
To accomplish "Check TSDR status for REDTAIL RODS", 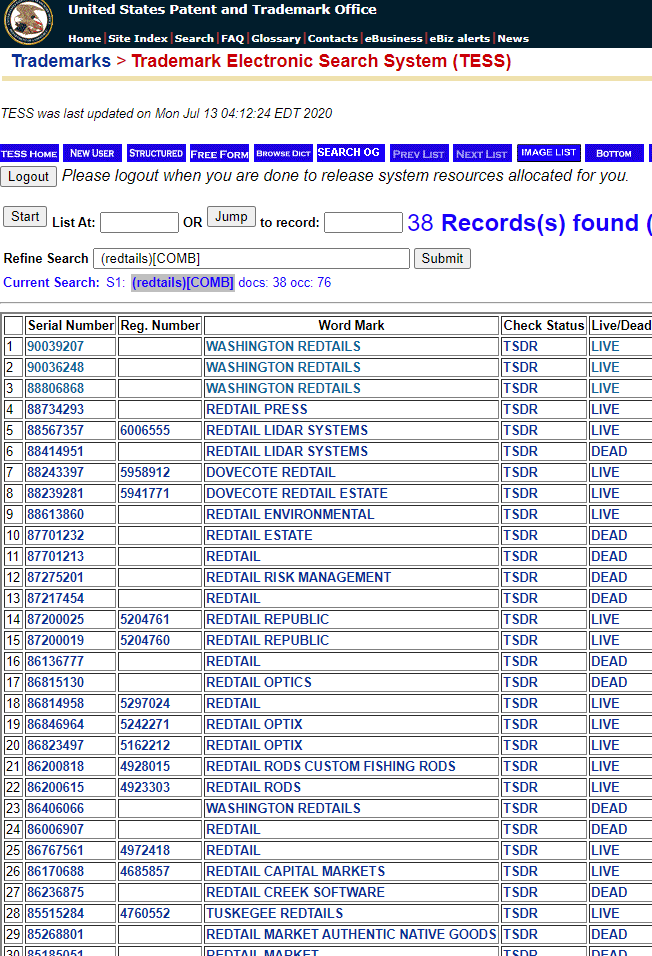I will click(520, 788).
